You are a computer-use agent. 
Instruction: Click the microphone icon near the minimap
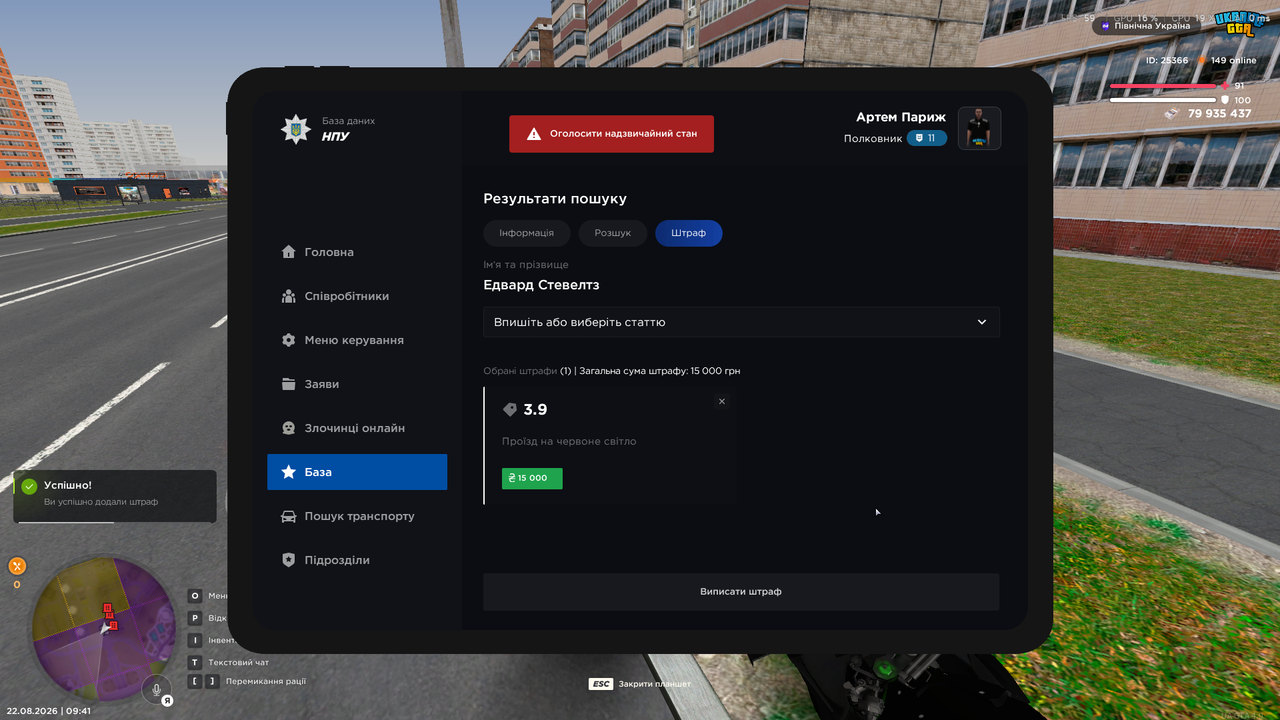155,688
